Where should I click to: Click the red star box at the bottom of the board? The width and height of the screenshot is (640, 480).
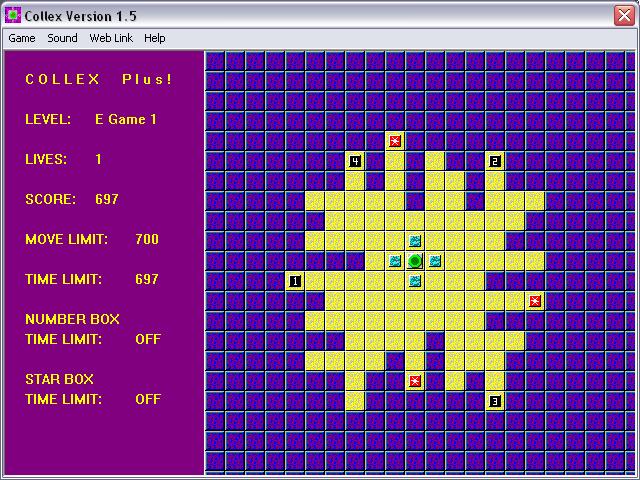click(x=415, y=381)
